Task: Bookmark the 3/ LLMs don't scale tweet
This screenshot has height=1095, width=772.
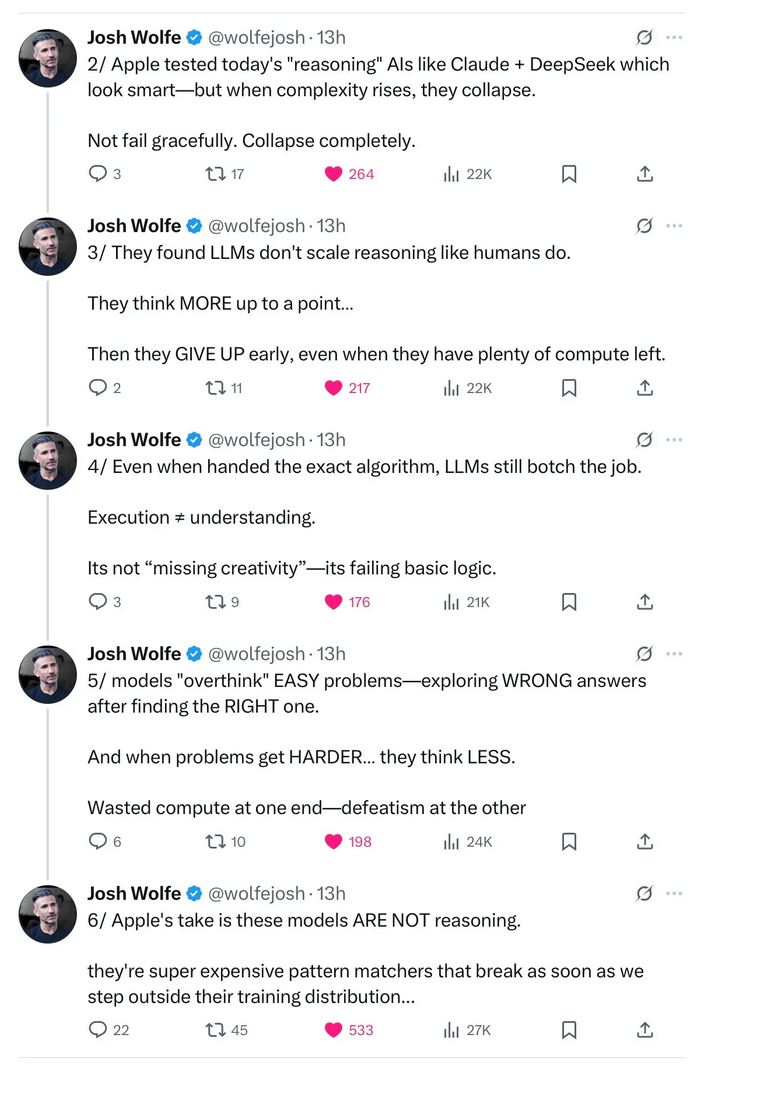Action: point(569,388)
